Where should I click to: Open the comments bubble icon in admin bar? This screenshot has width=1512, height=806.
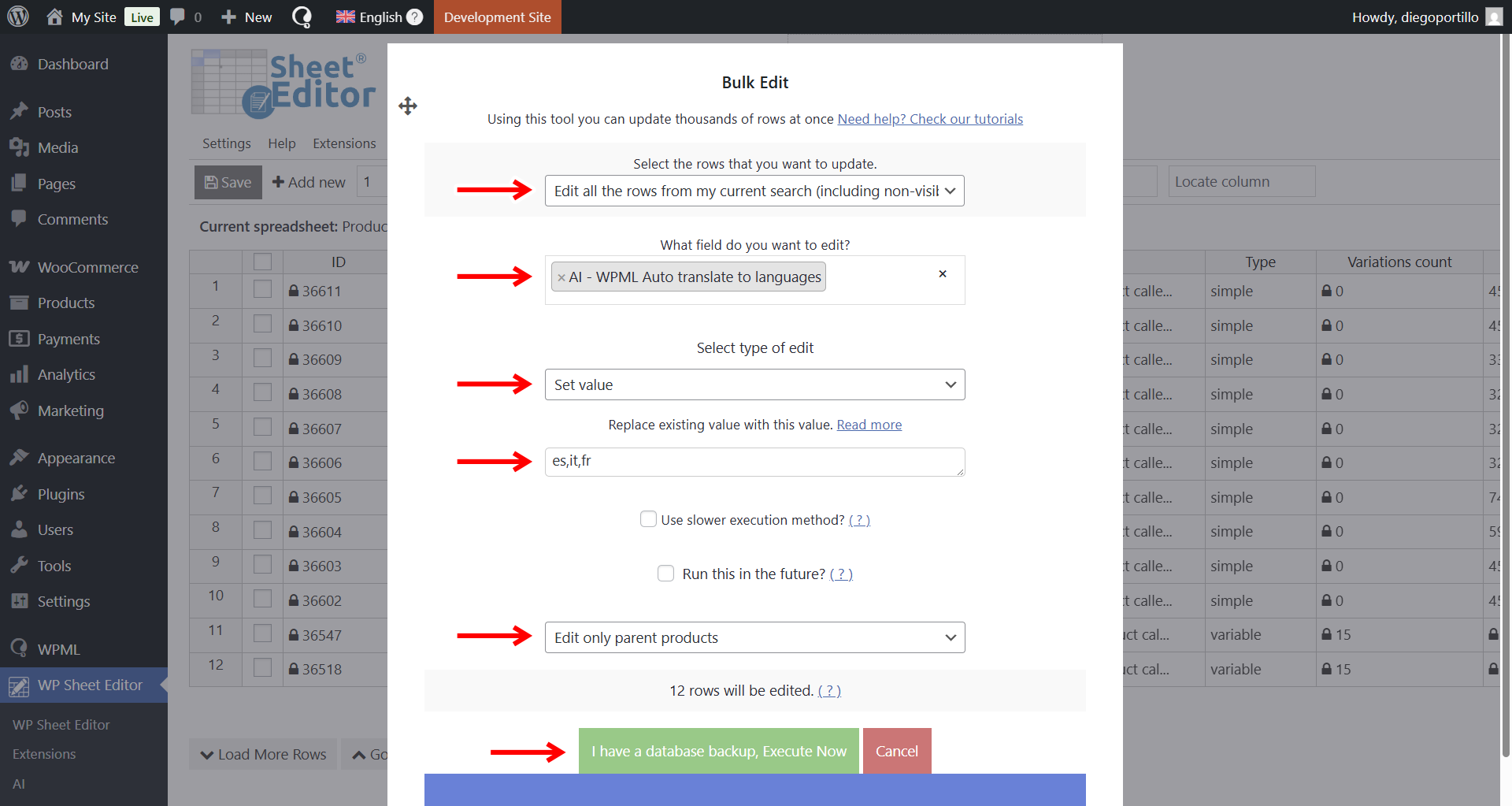tap(178, 17)
